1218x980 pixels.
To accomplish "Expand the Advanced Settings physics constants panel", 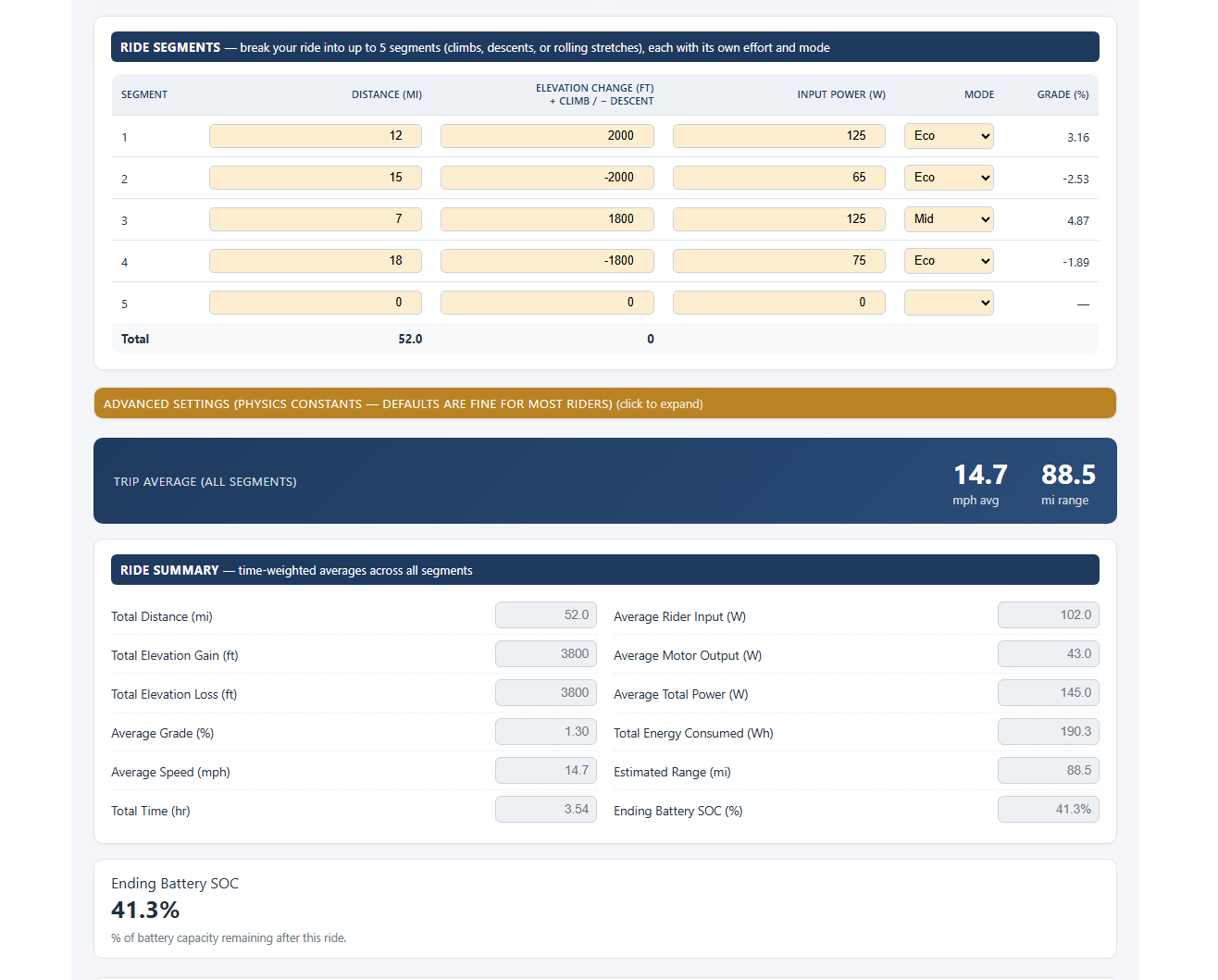I will 605,403.
